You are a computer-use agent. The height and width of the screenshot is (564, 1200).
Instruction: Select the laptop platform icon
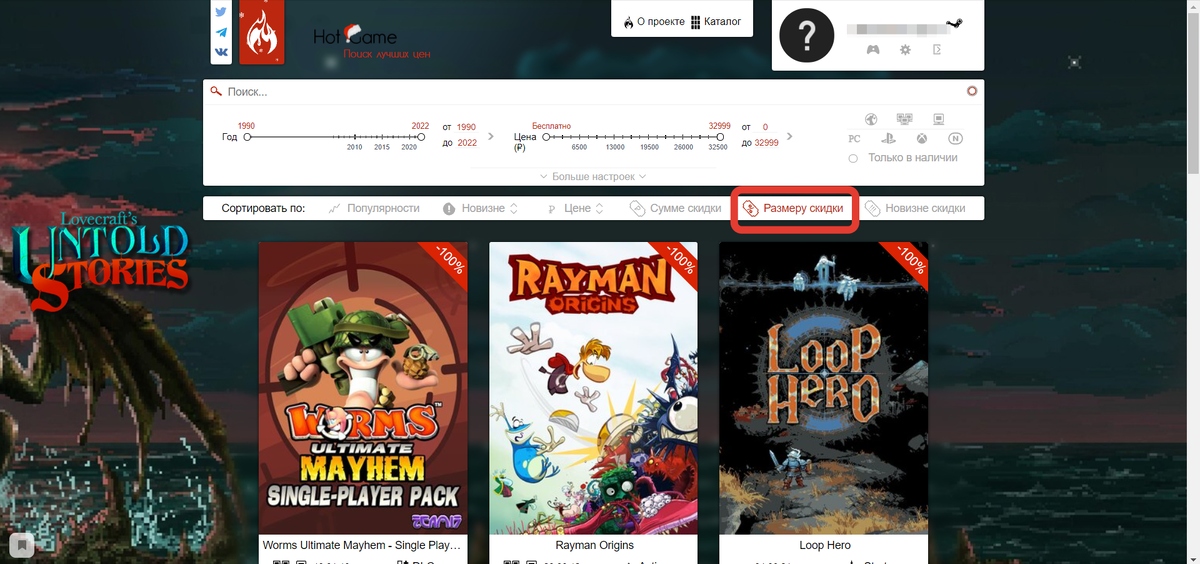pos(938,119)
